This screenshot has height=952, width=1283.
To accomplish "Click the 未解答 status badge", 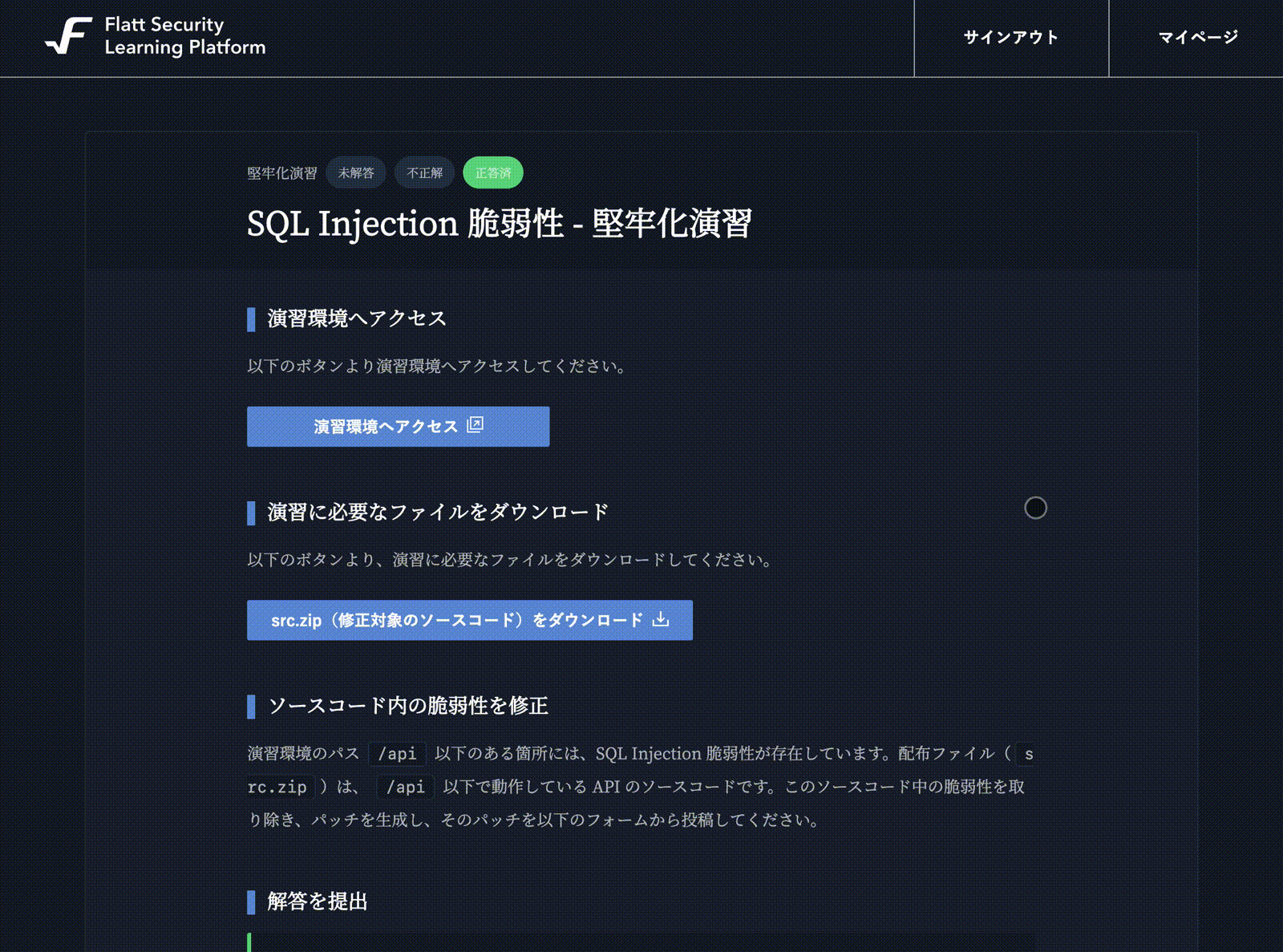I will 356,172.
